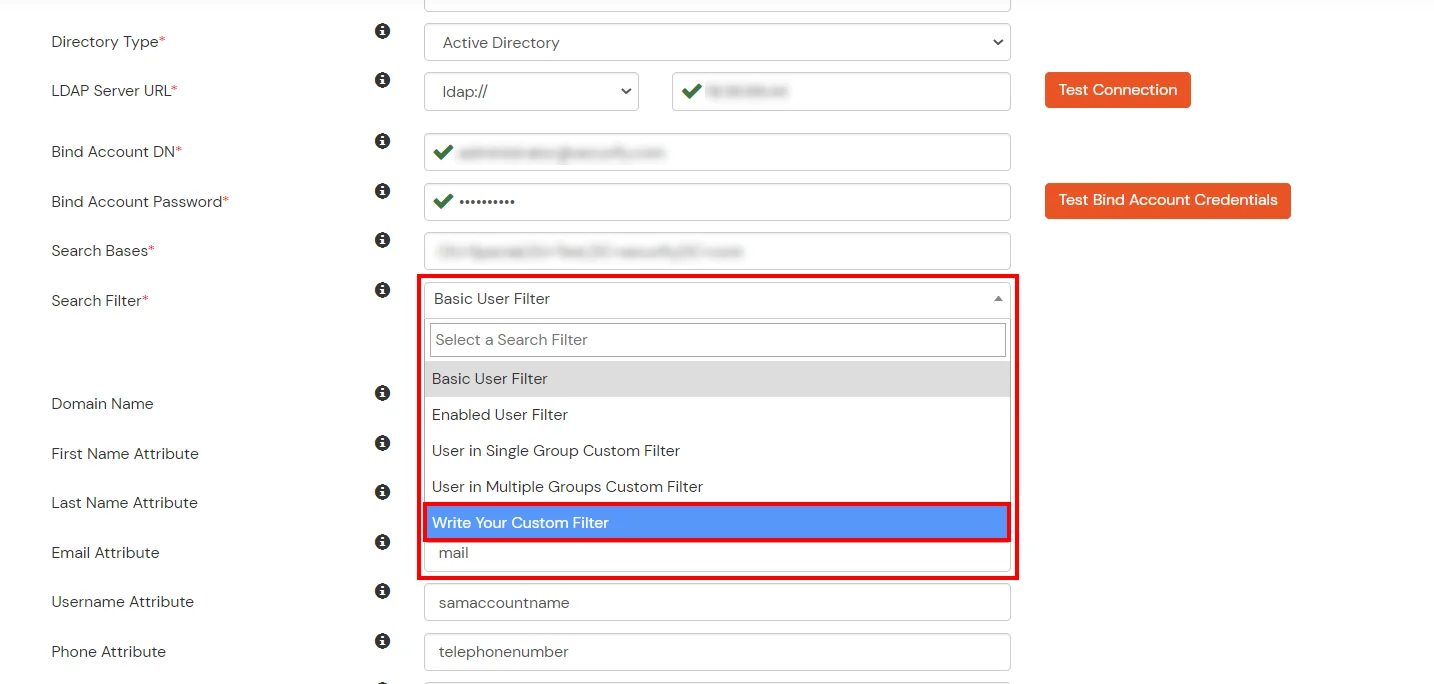The width and height of the screenshot is (1434, 684).
Task: Click the Test Connection button
Action: click(x=1118, y=90)
